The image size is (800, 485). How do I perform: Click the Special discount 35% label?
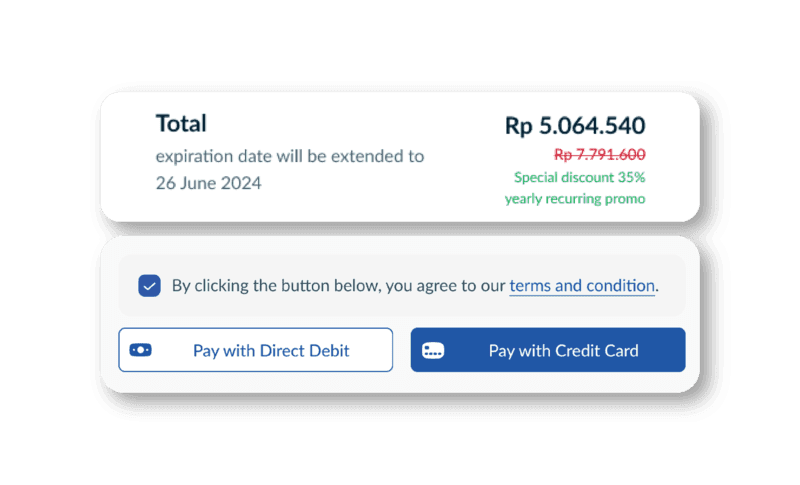click(x=580, y=177)
